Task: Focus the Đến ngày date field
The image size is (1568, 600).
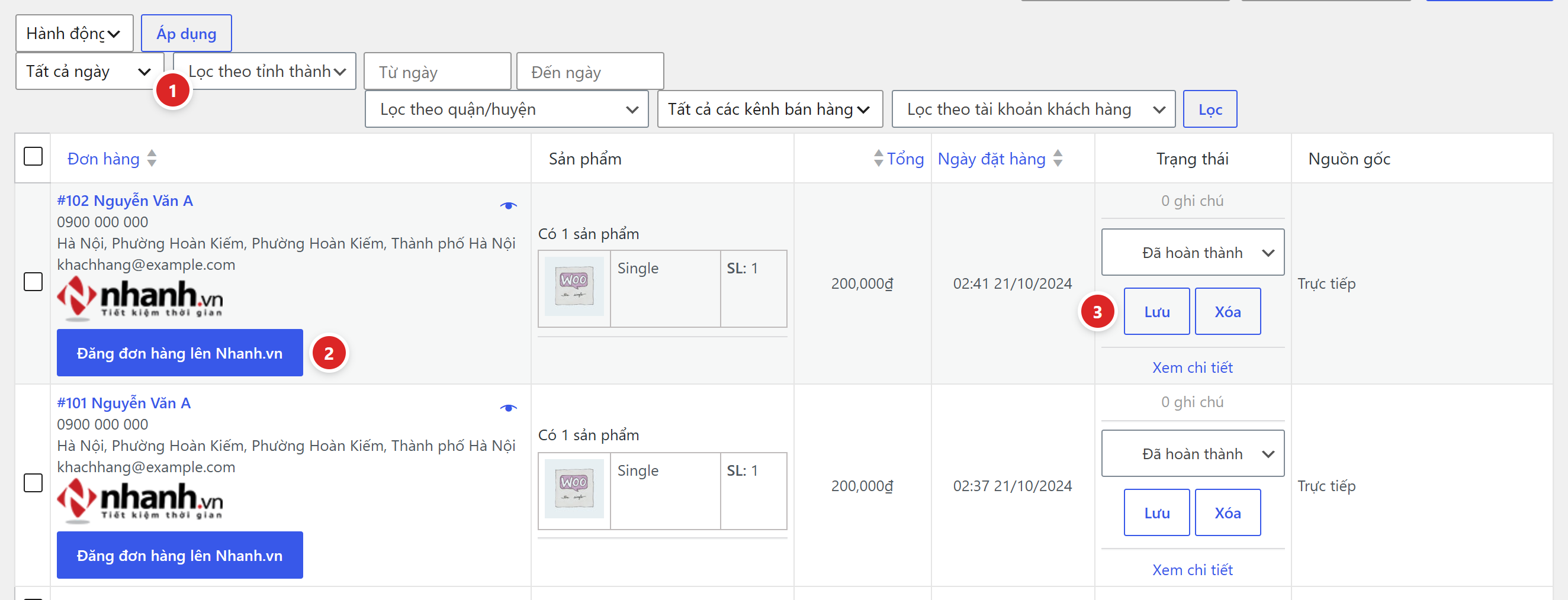Action: pos(590,72)
